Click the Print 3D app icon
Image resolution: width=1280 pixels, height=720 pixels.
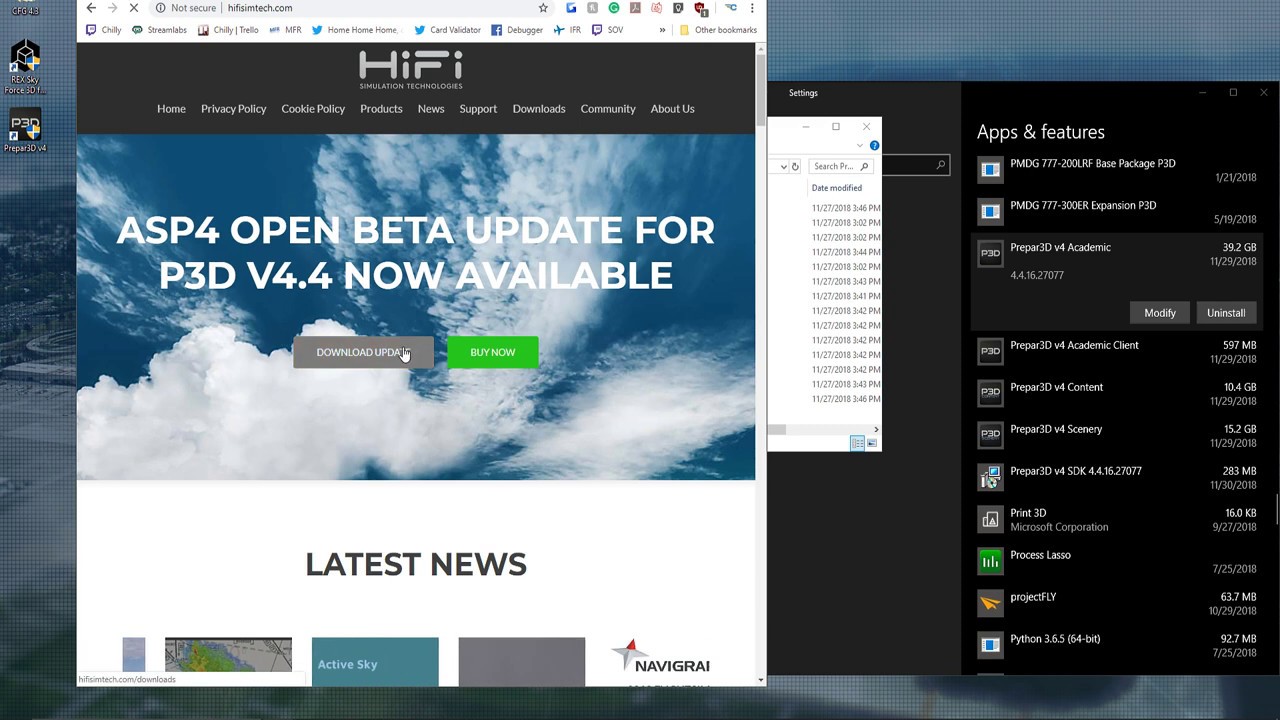point(990,519)
